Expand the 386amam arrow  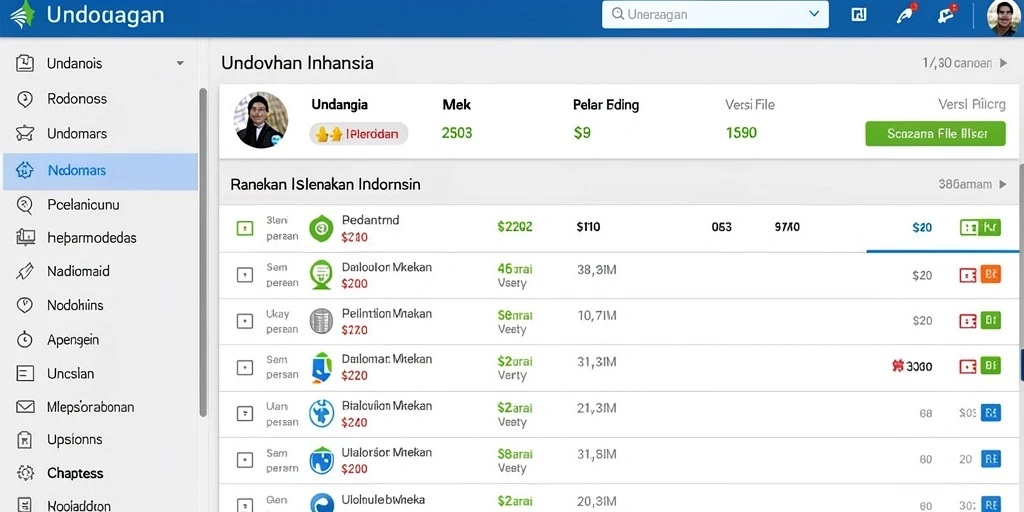pyautogui.click(x=1003, y=185)
